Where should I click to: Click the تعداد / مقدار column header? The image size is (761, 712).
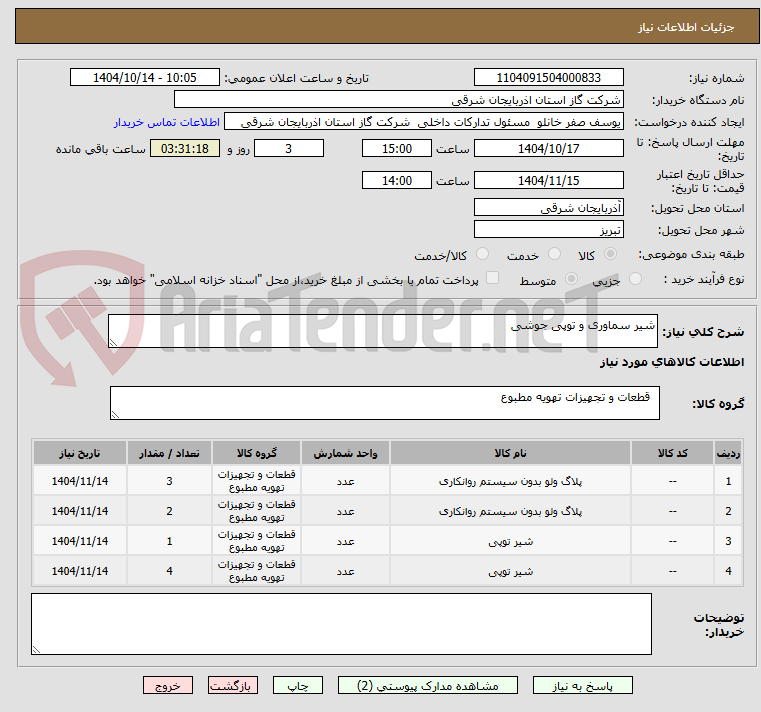pyautogui.click(x=169, y=453)
